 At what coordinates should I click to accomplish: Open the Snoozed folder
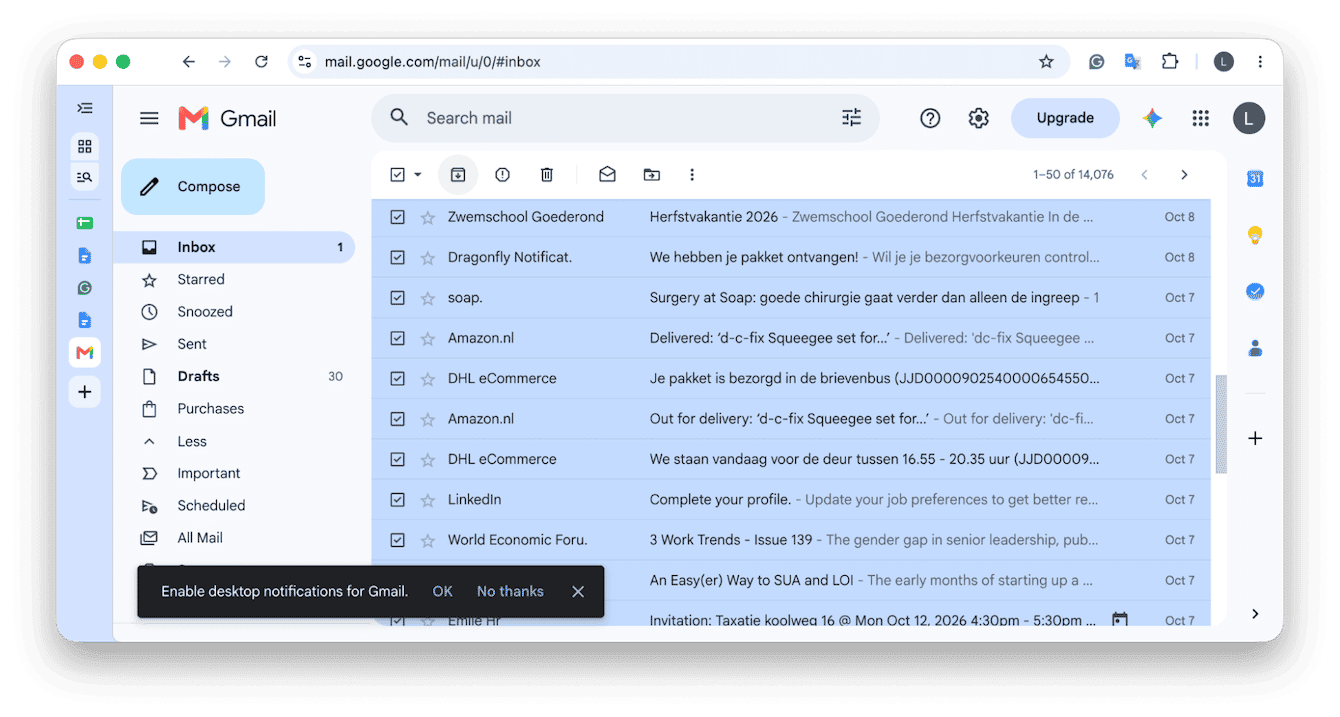click(x=234, y=312)
